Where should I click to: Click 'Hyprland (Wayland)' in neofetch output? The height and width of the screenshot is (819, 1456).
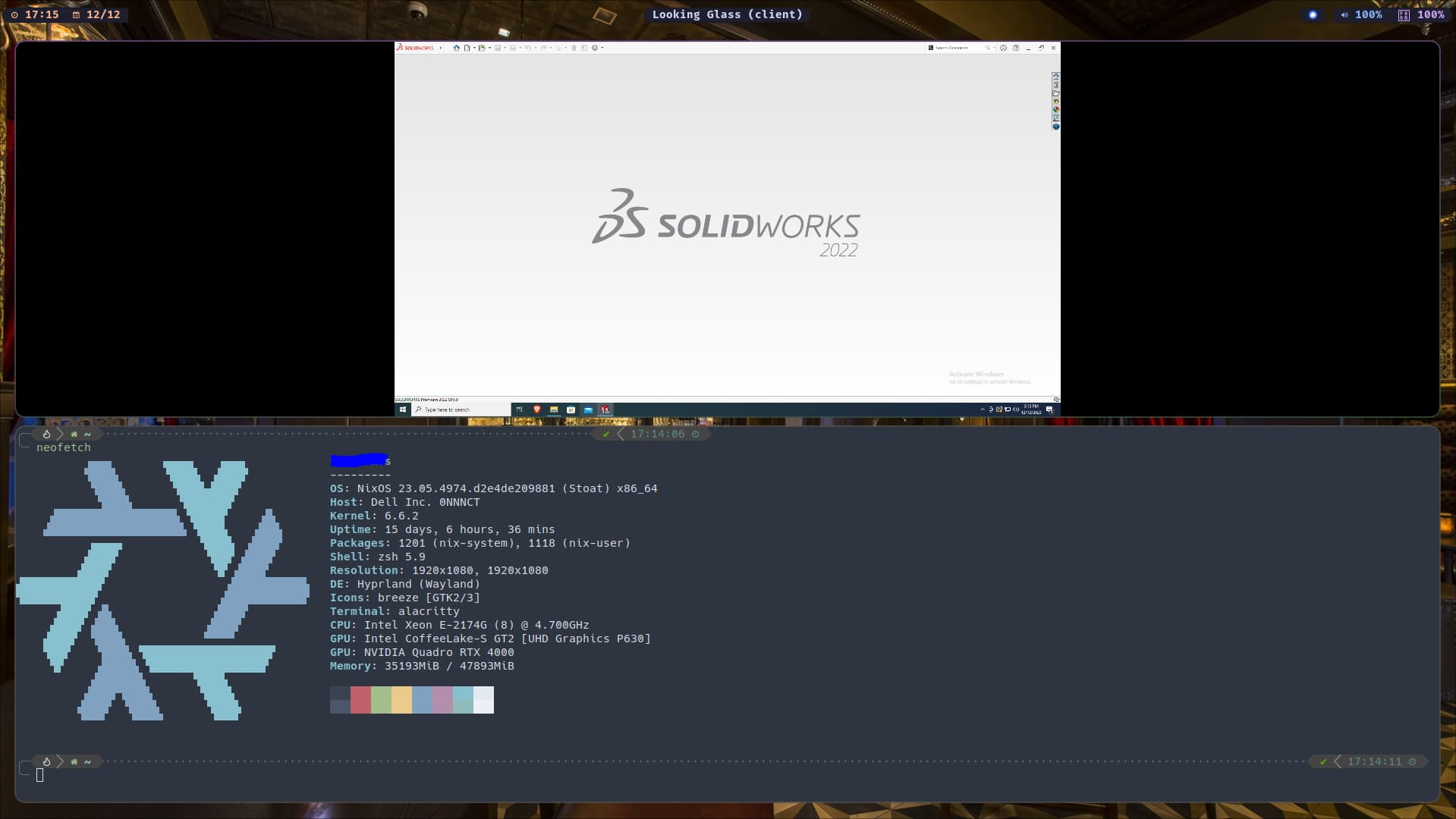click(419, 584)
